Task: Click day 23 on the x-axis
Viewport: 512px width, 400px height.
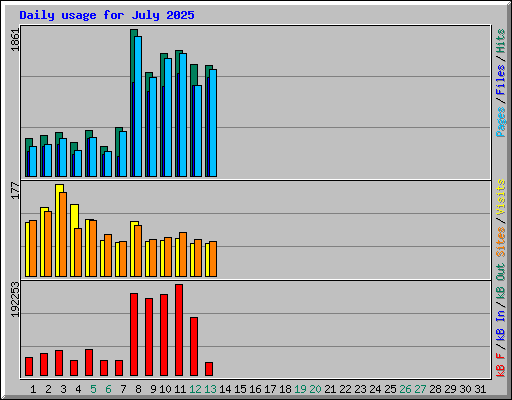Action: (360, 389)
